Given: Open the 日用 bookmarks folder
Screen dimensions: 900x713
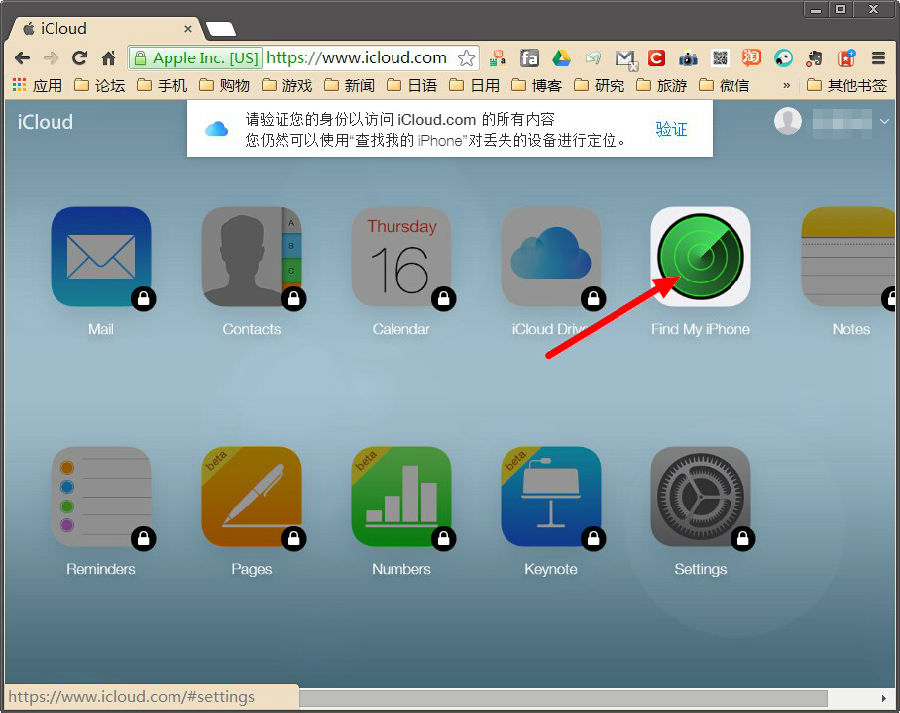Looking at the screenshot, I should tap(475, 86).
